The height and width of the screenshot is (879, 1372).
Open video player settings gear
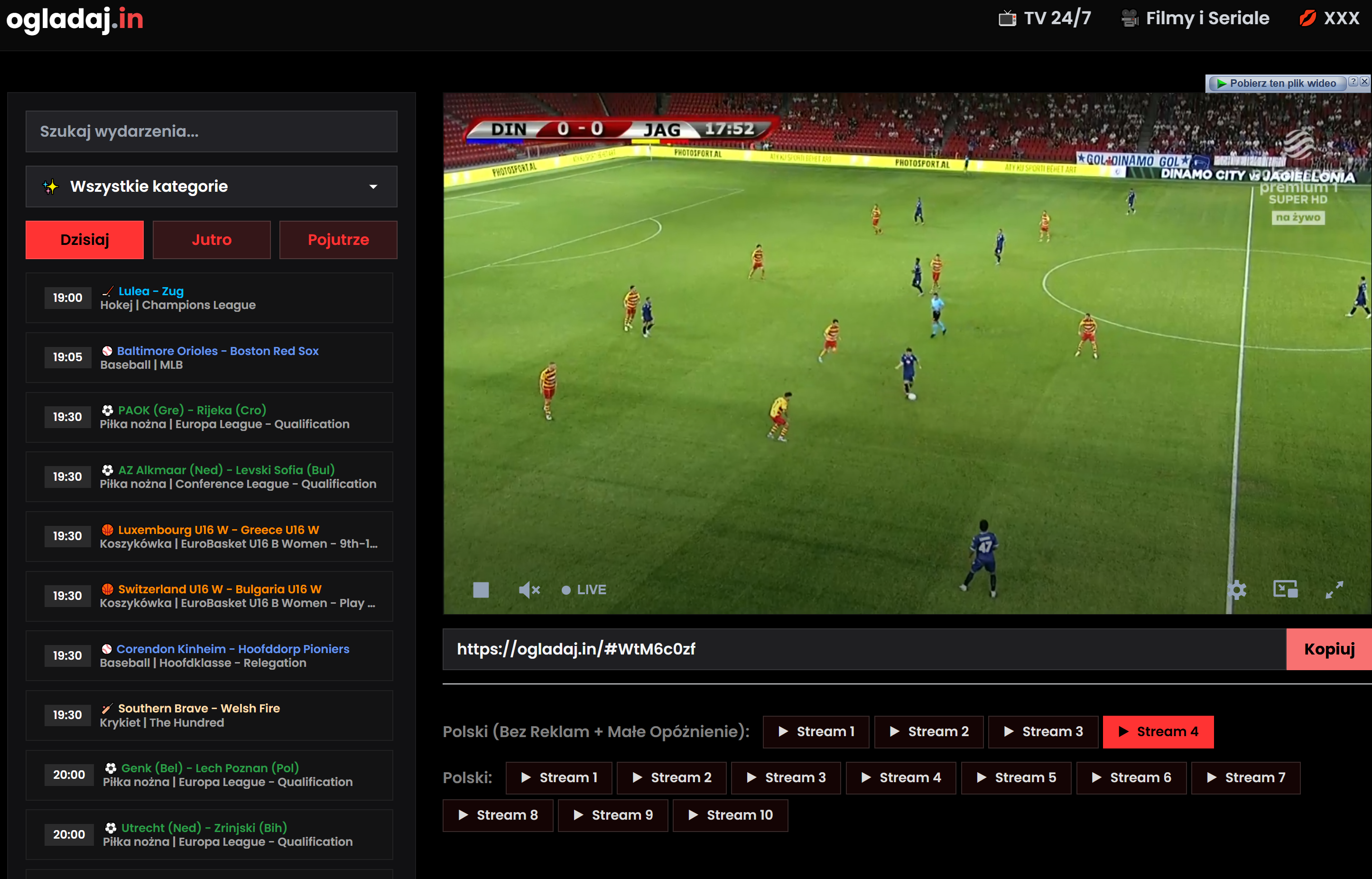1237,589
